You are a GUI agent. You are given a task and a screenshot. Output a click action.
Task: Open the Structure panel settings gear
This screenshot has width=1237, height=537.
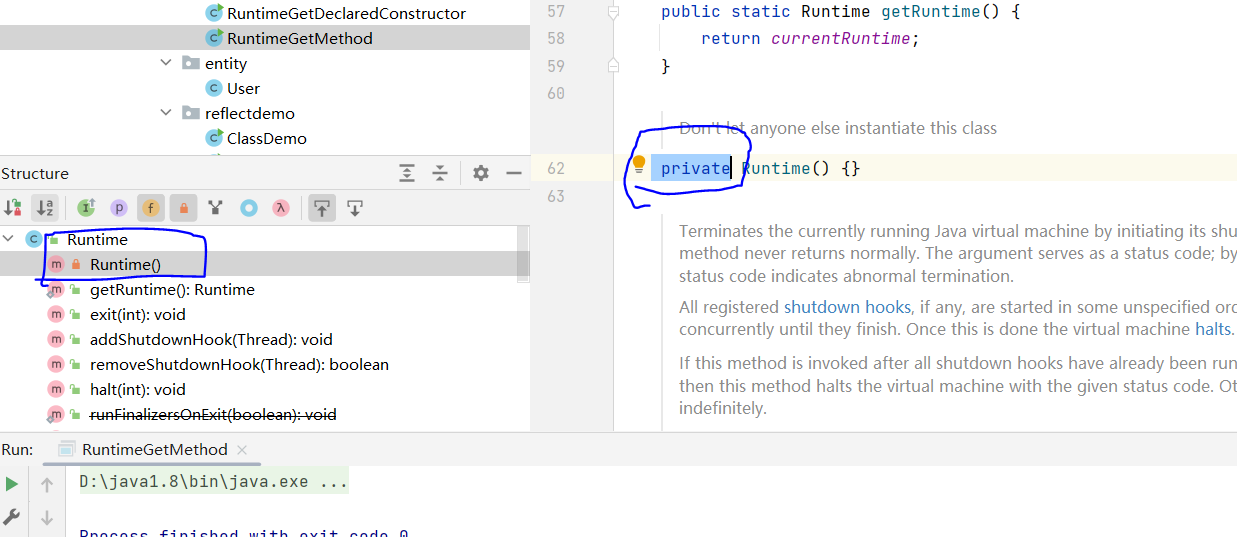tap(481, 173)
